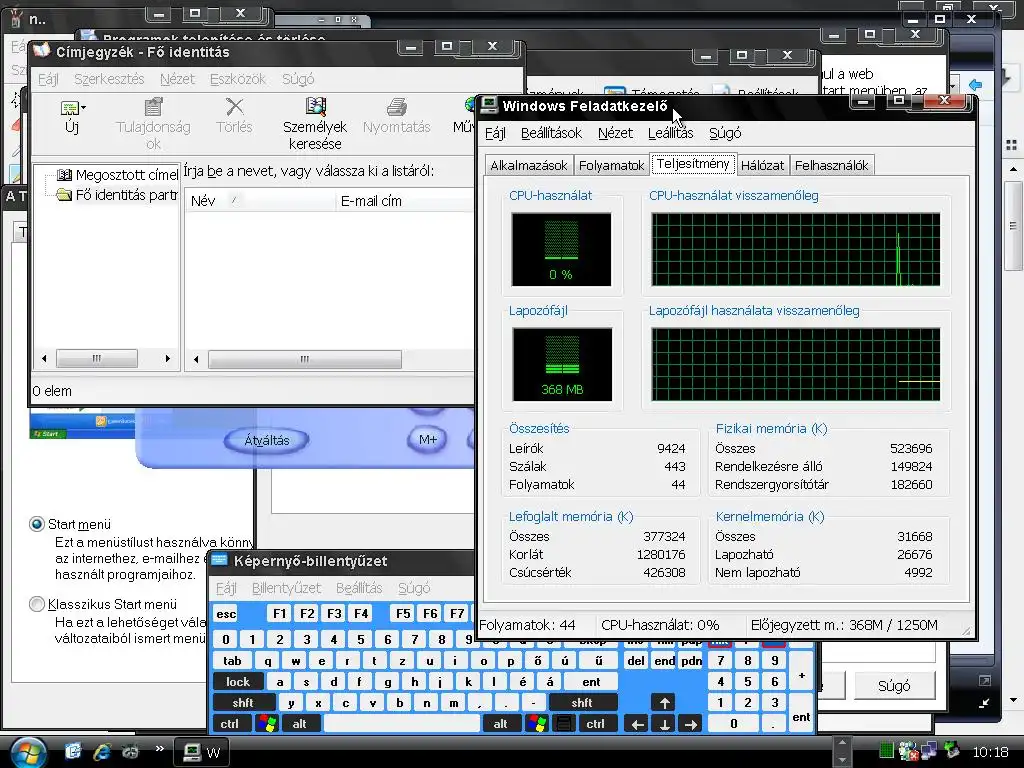
Task: Click the Törlés X icon in Címjegyzék toolbar
Action: click(x=234, y=106)
